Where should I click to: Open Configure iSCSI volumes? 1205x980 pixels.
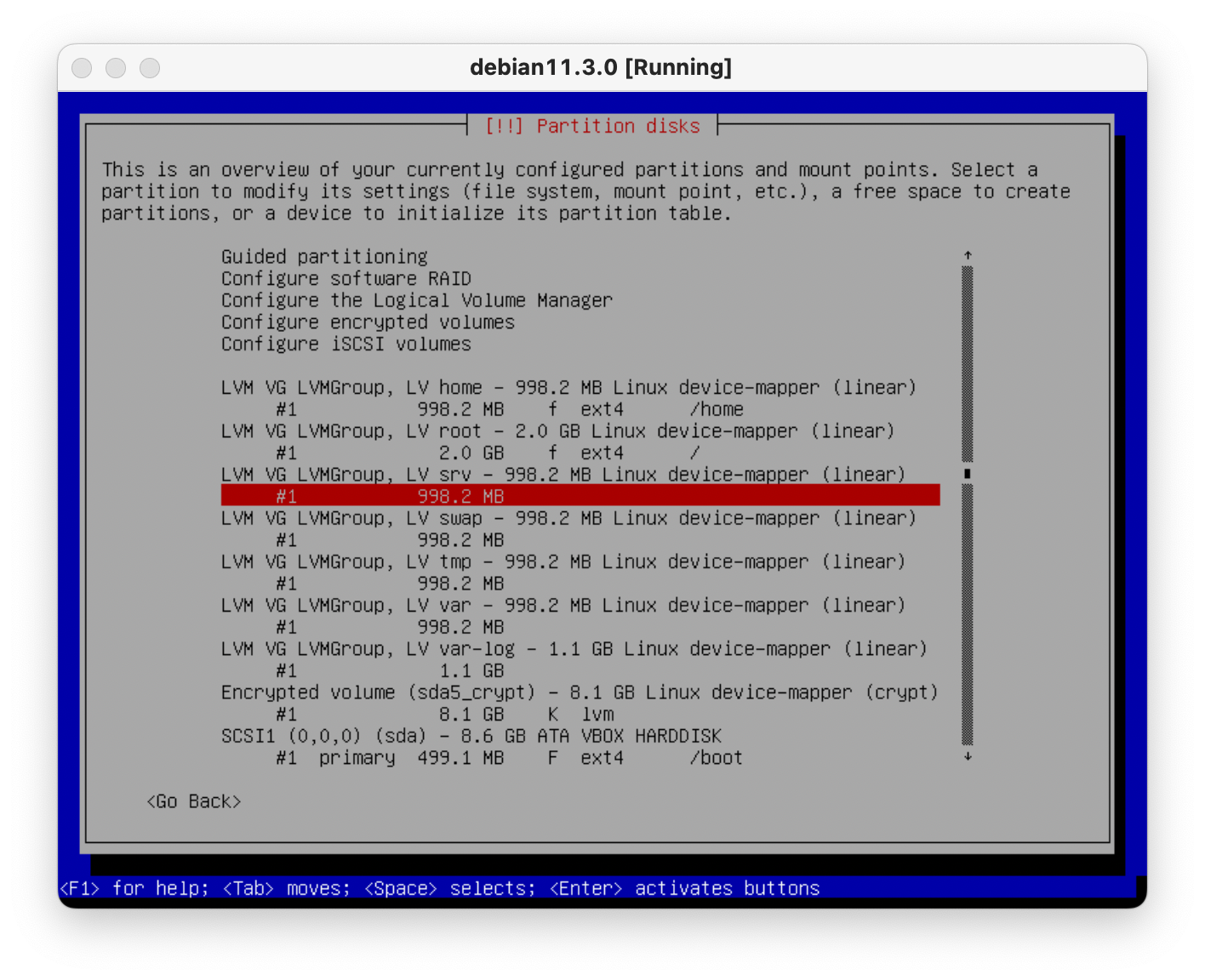click(346, 345)
